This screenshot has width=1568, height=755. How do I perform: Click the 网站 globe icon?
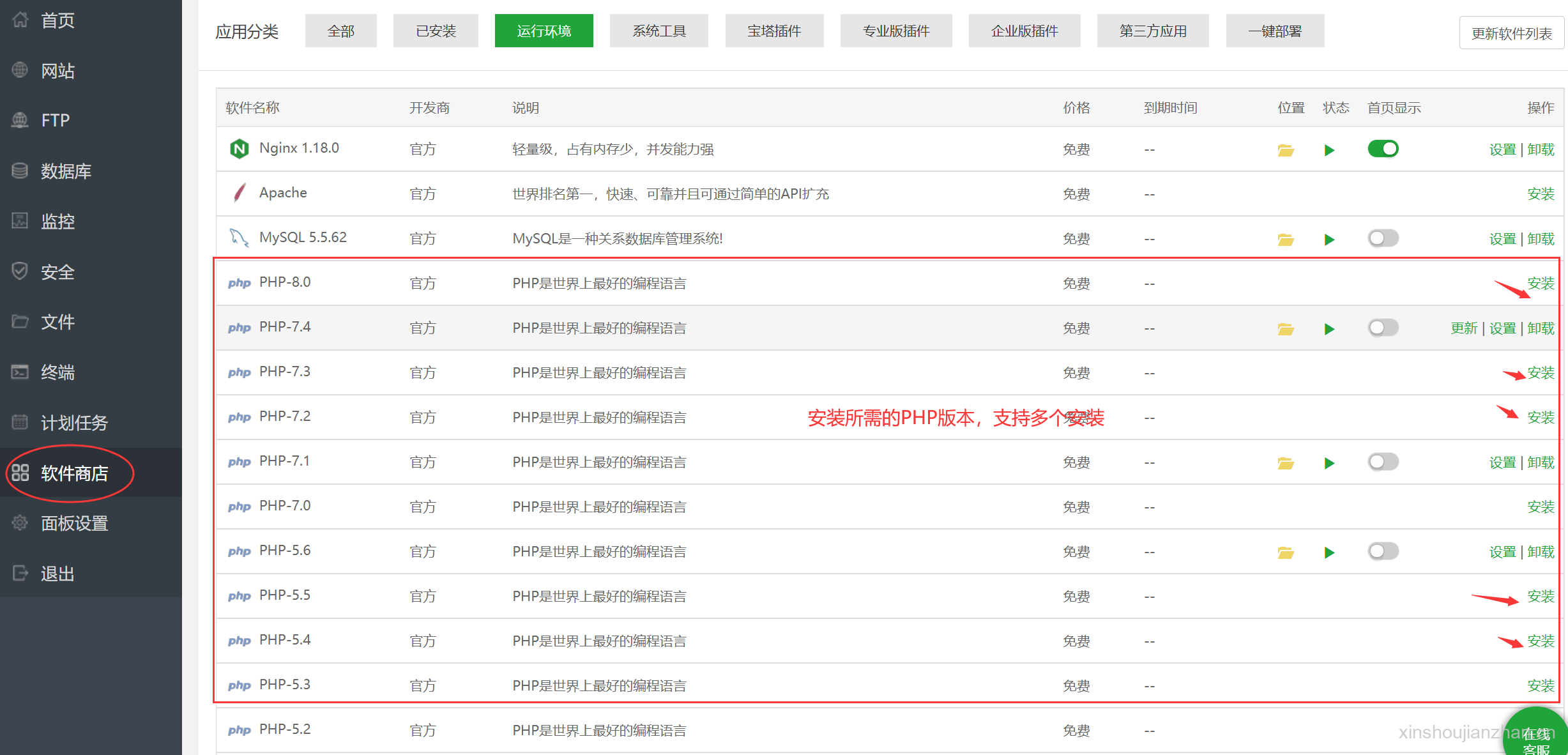point(20,70)
